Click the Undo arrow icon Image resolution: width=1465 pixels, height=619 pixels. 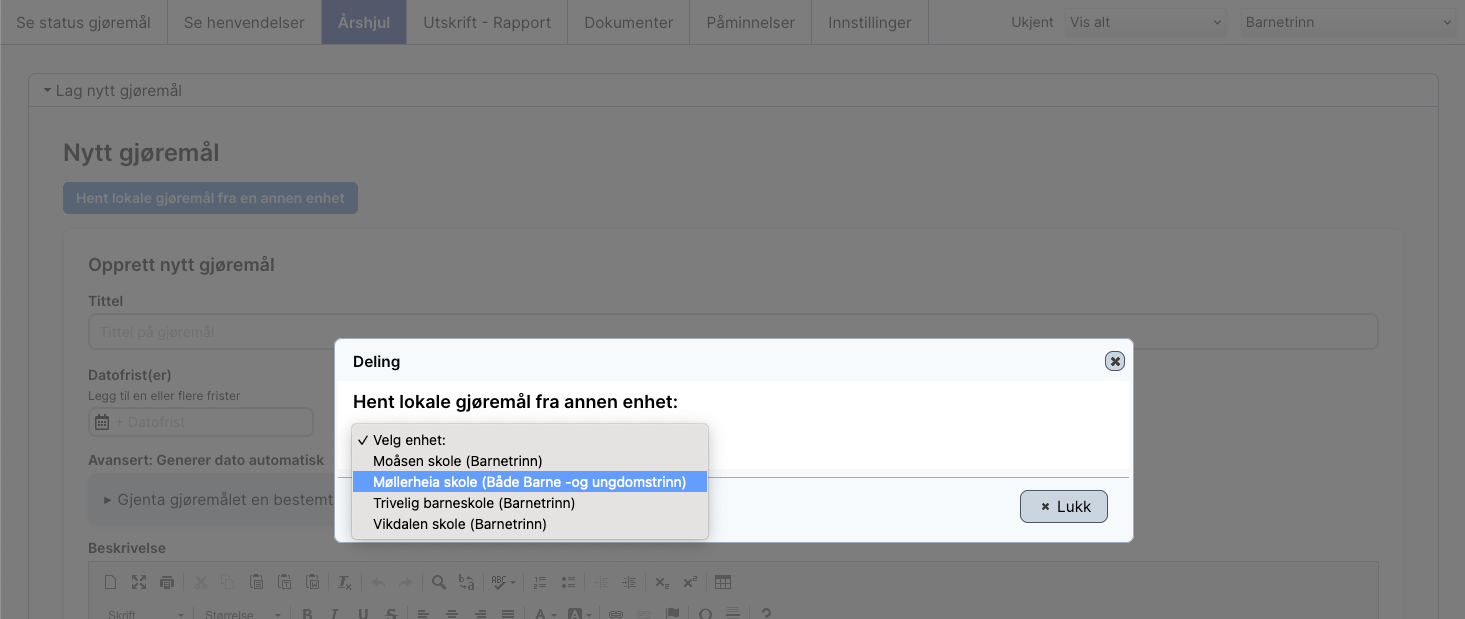pyautogui.click(x=378, y=582)
